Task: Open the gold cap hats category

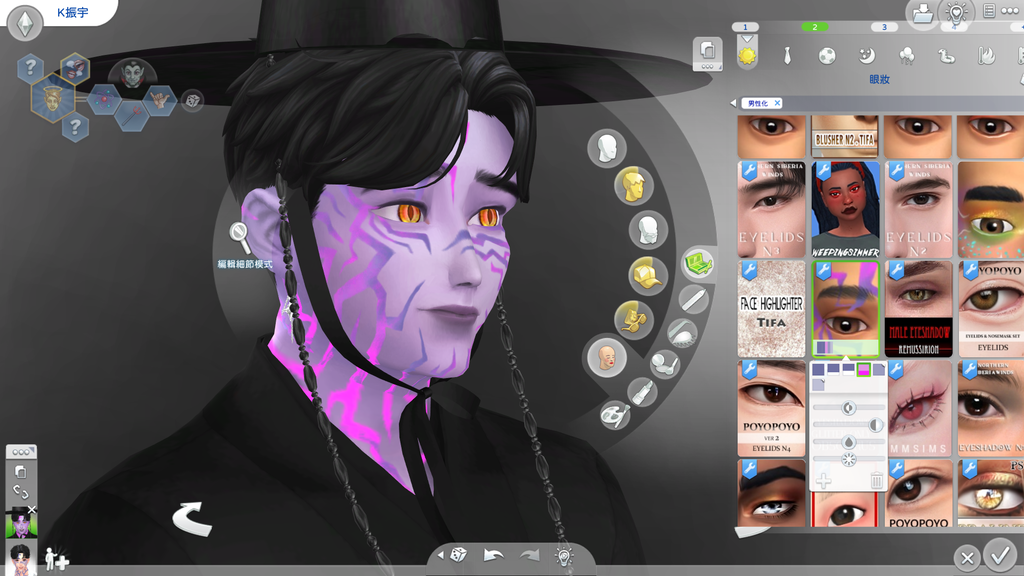Action: (648, 275)
